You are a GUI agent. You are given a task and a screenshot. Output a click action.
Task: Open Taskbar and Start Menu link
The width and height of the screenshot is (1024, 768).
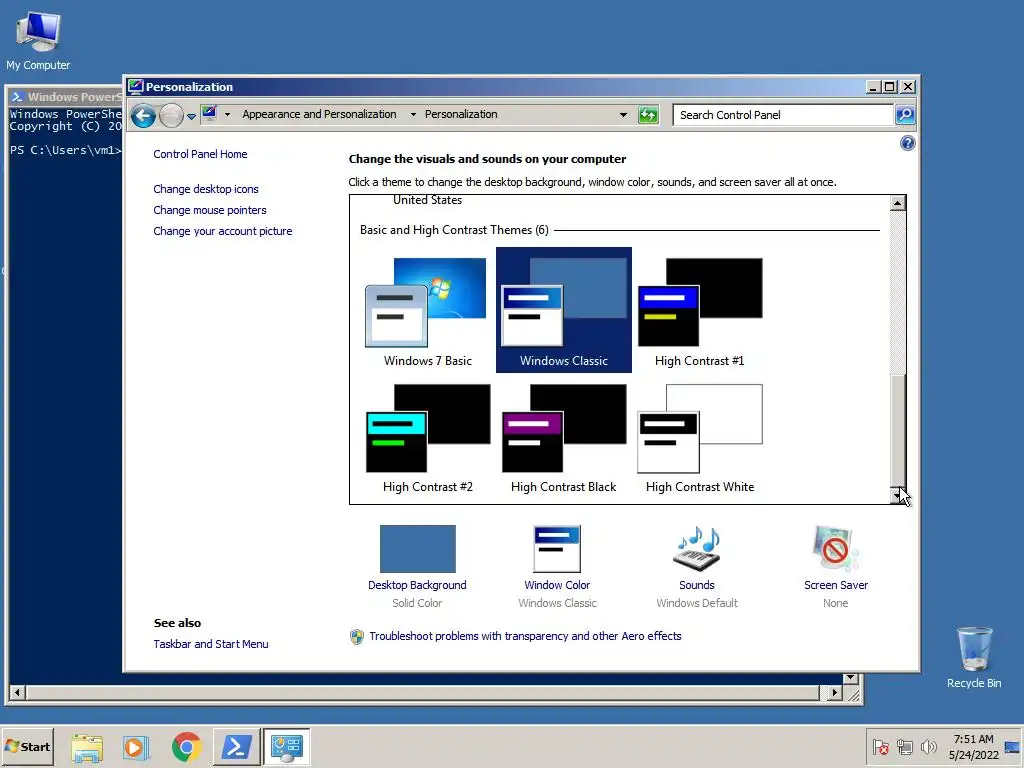pos(211,644)
